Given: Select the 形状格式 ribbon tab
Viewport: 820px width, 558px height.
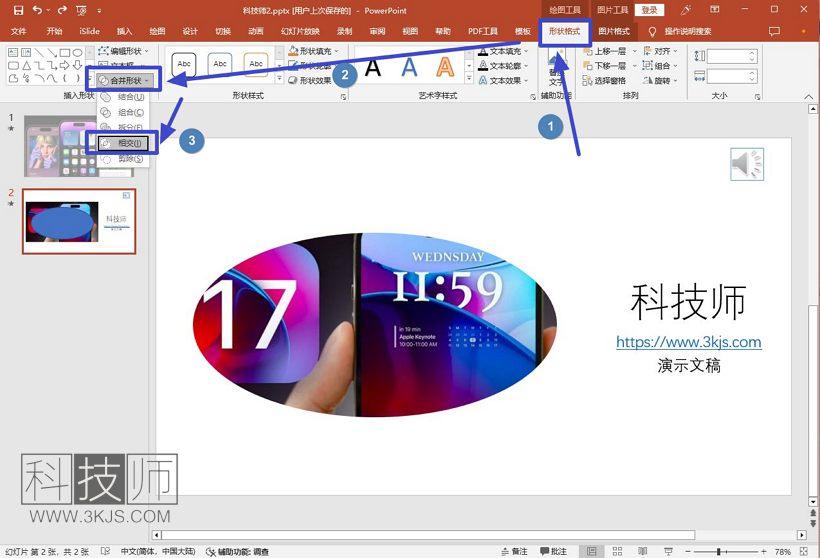Looking at the screenshot, I should coord(565,31).
